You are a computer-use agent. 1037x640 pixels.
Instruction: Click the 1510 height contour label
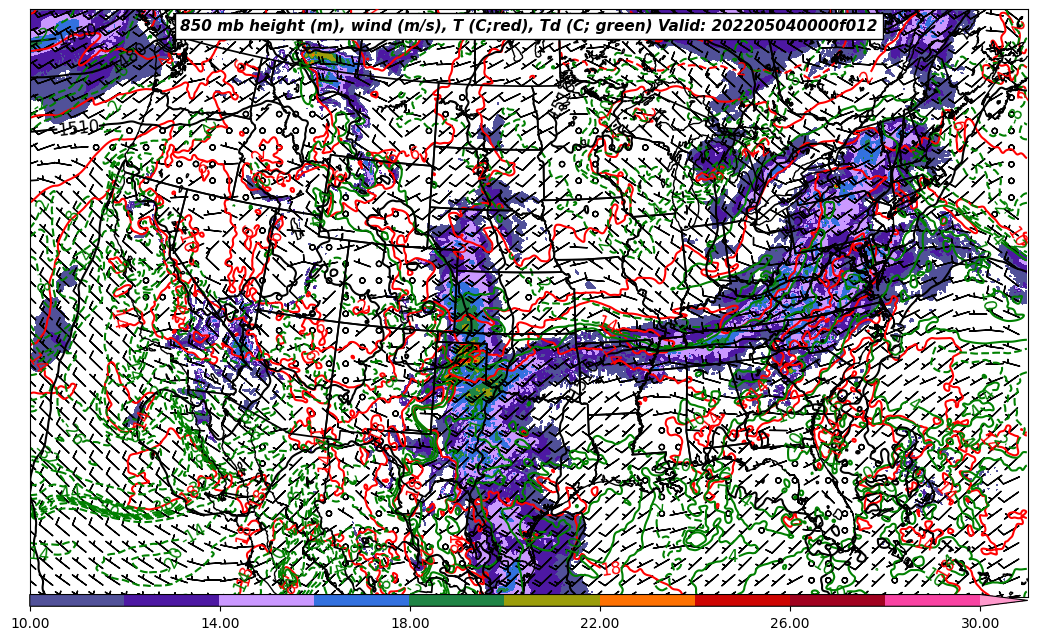(x=77, y=128)
